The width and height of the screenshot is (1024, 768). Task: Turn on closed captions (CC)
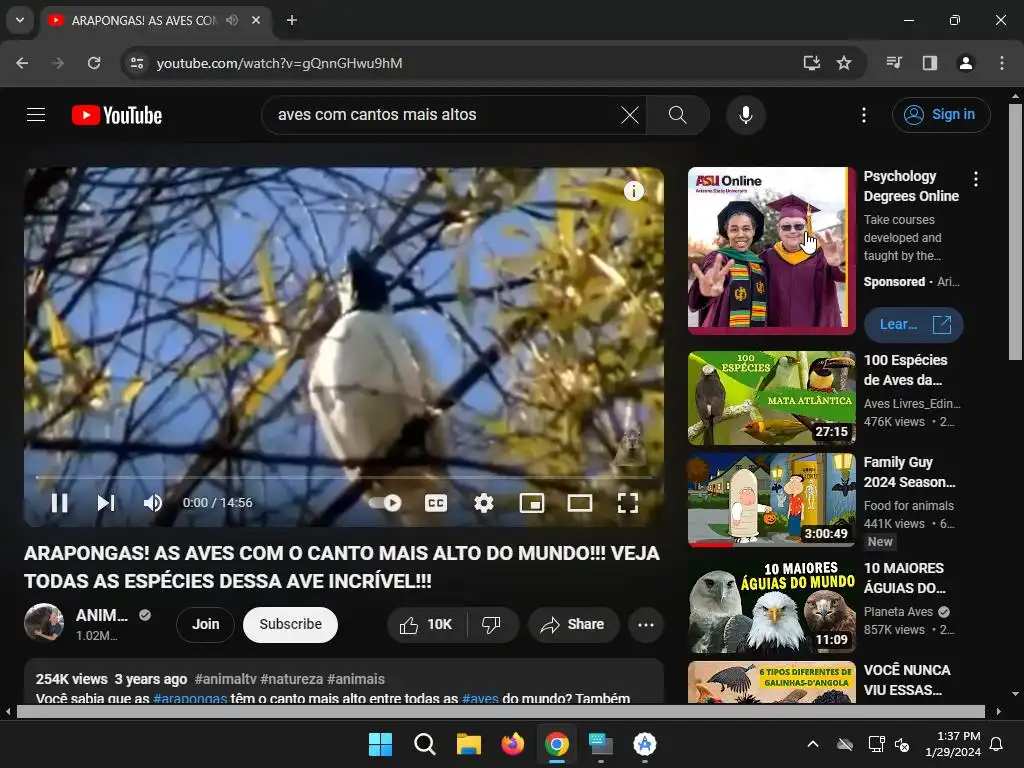coord(436,503)
